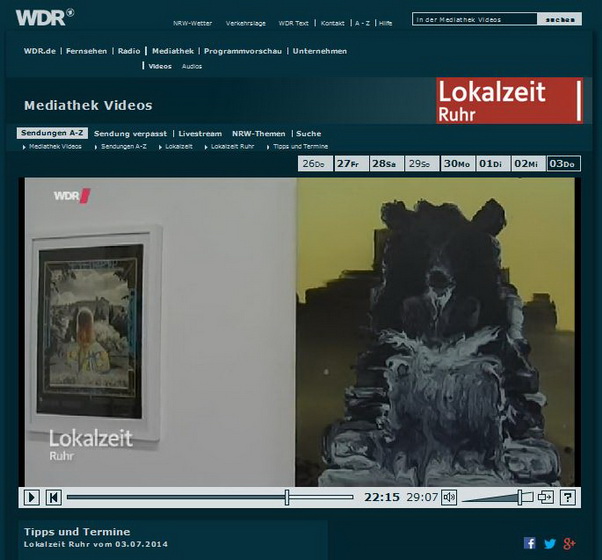Viewport: 602px width, 560px height.
Task: Share the video on Twitter
Action: point(550,543)
